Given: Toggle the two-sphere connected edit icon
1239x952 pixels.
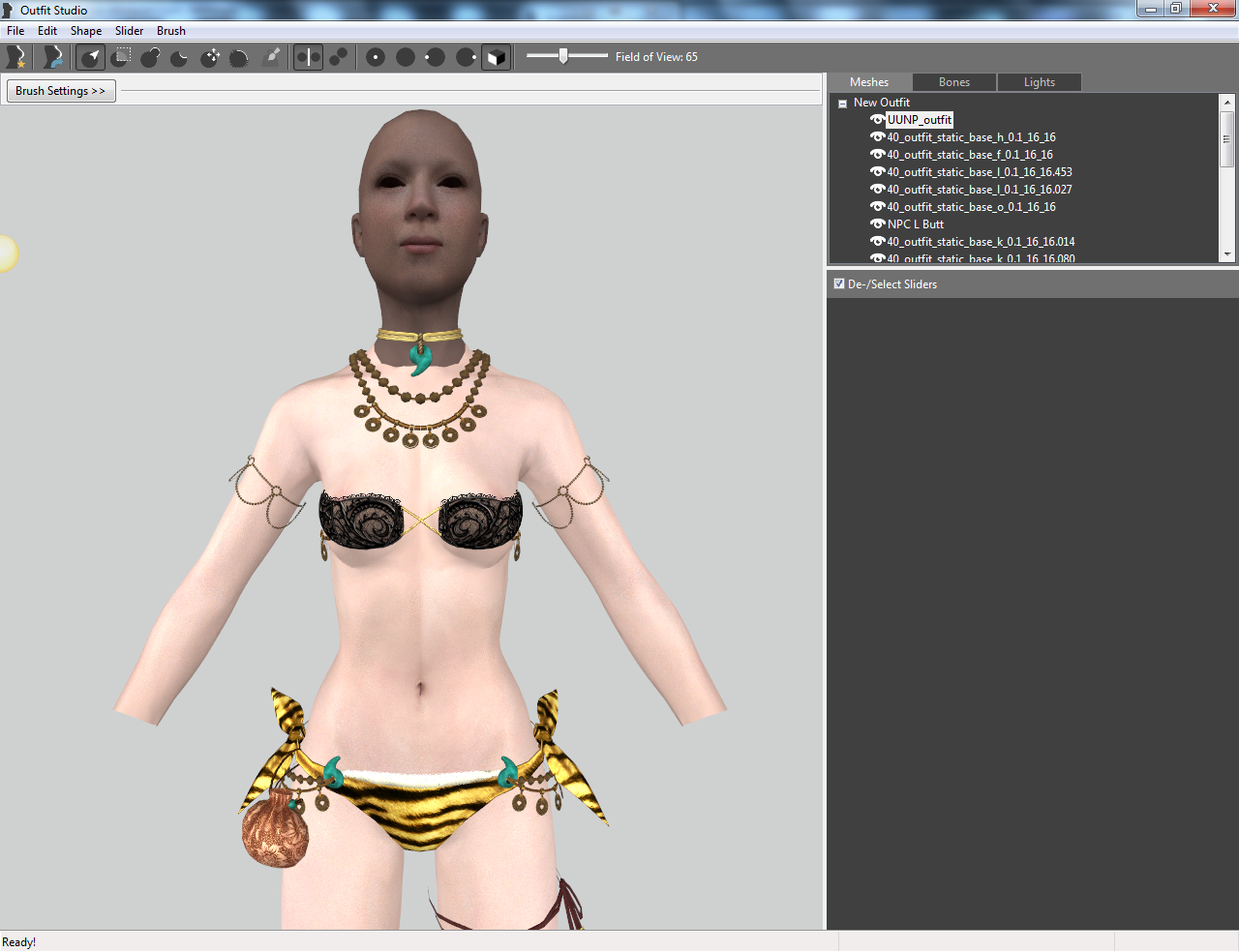Looking at the screenshot, I should tap(338, 57).
